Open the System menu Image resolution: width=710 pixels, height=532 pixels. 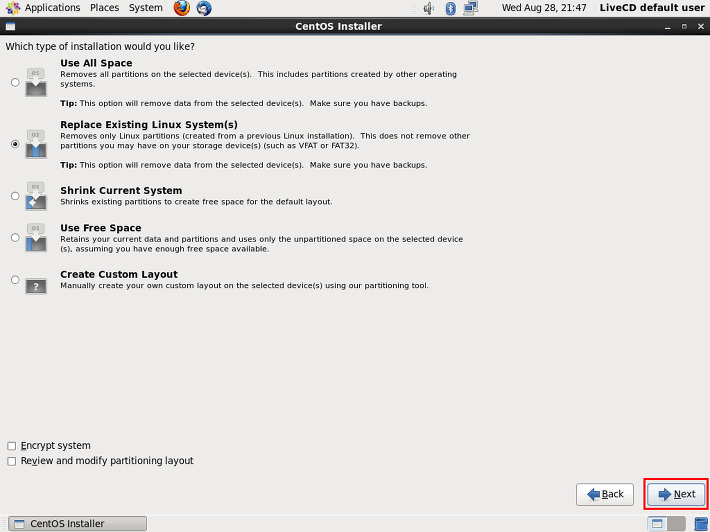point(145,8)
